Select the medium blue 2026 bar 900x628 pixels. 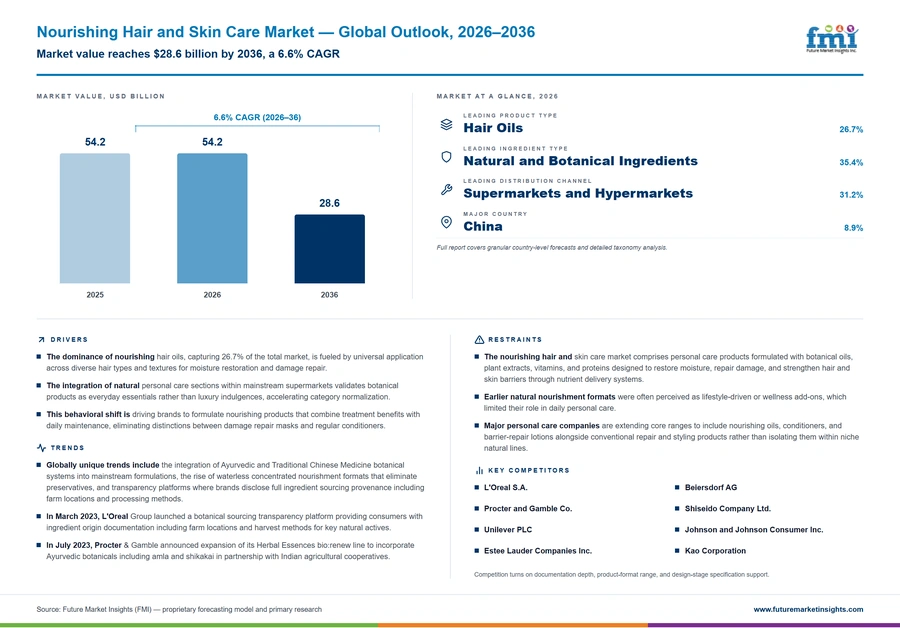point(212,218)
